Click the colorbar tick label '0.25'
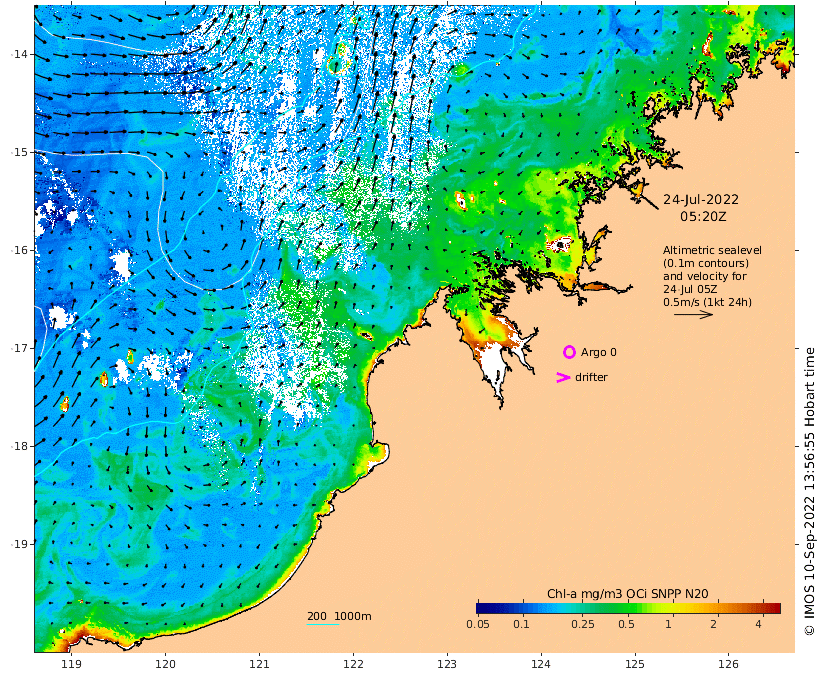This screenshot has height=680, width=820. click(x=583, y=624)
